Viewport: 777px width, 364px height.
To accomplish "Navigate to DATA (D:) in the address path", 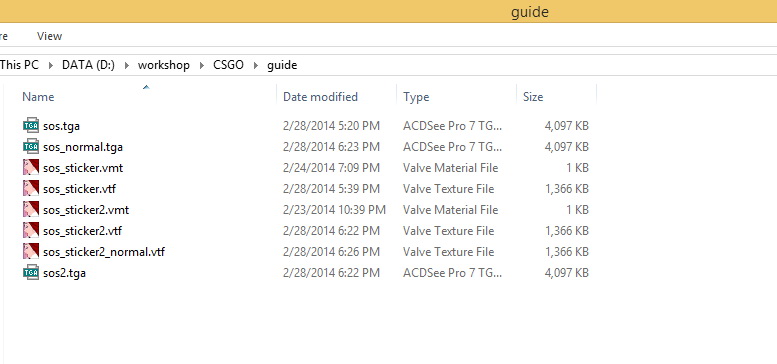I will click(88, 65).
